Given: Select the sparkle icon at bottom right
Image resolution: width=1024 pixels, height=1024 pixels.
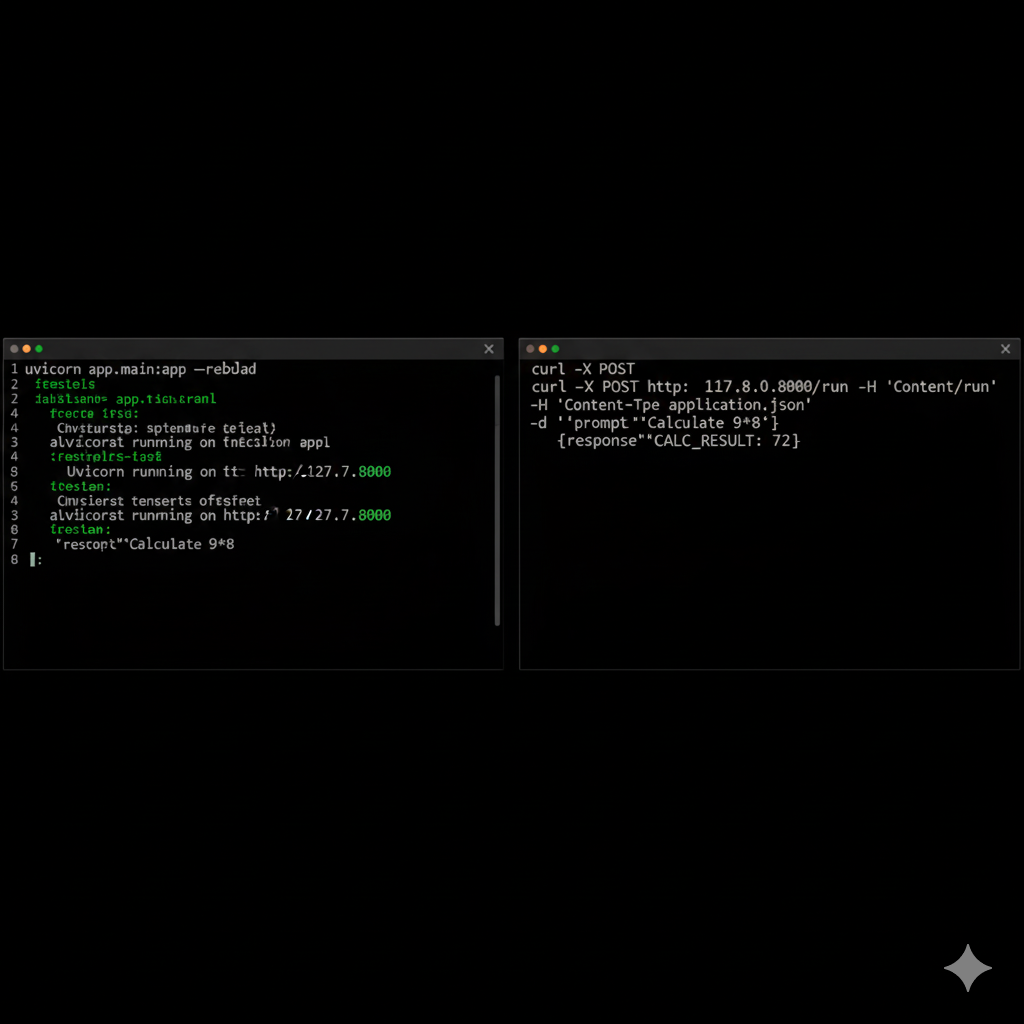Looking at the screenshot, I should 968,968.
